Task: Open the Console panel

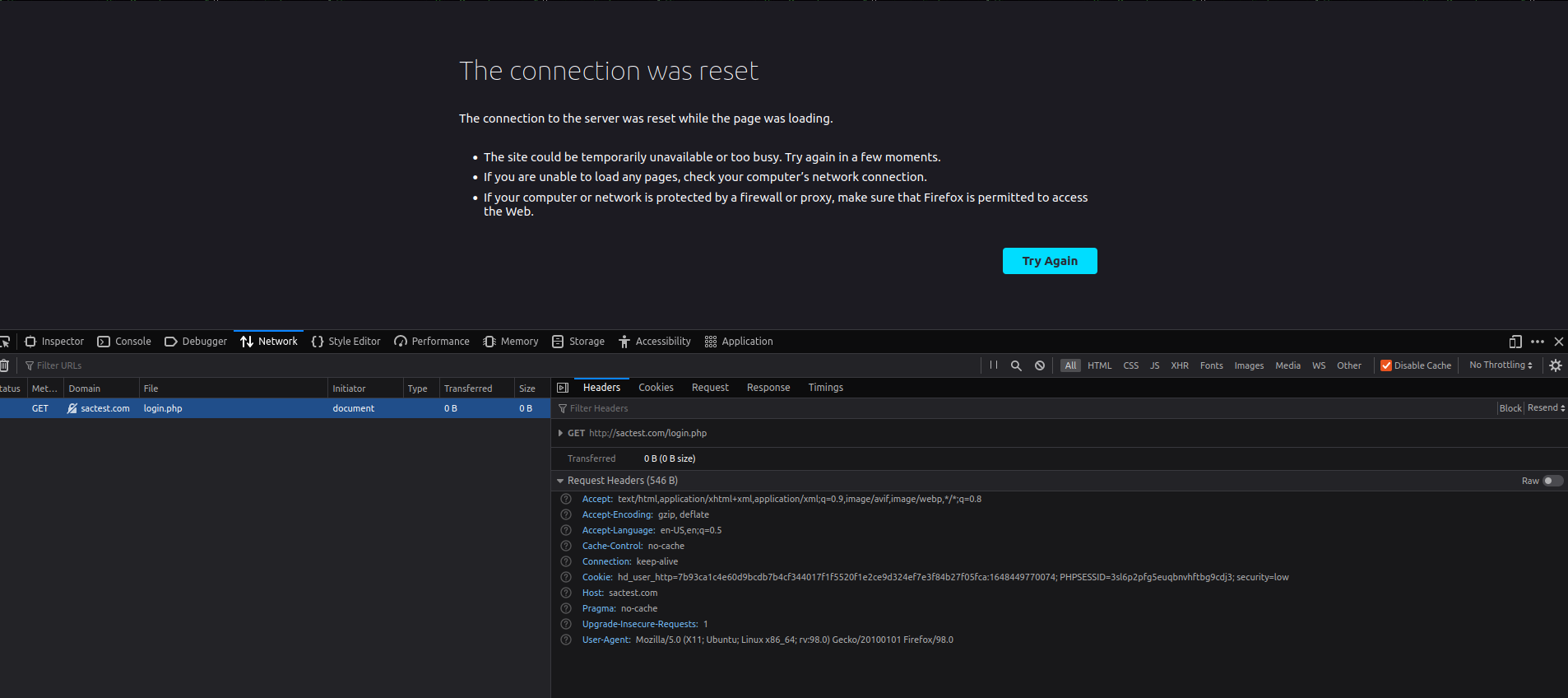Action: (x=124, y=342)
